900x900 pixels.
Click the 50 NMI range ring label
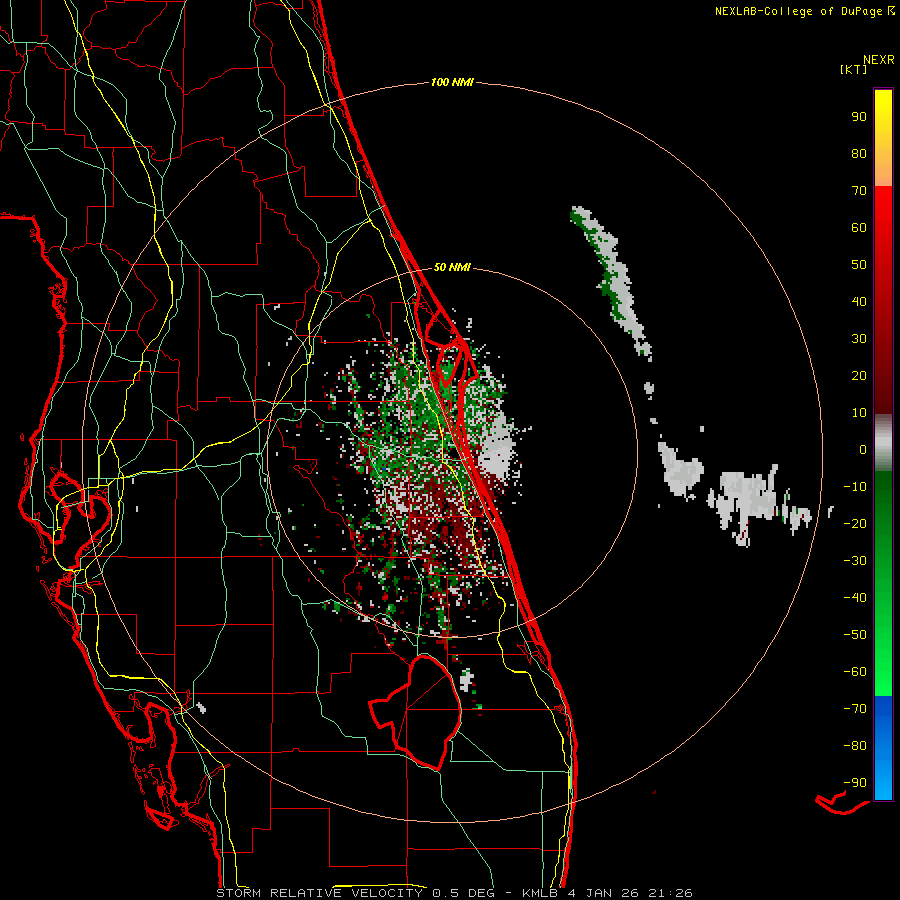pos(452,267)
